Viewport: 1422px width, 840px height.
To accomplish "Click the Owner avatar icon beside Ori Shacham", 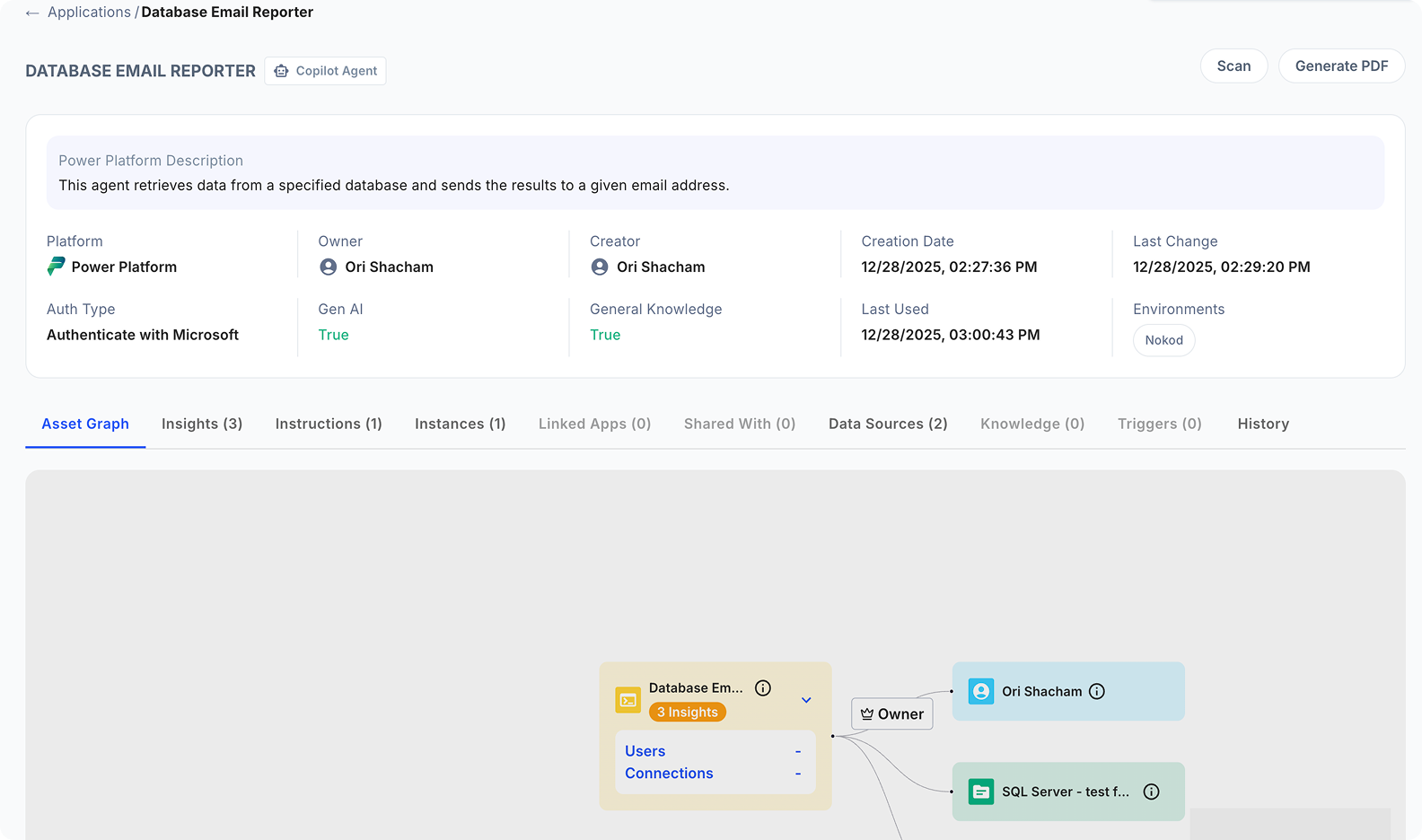I will tap(329, 267).
